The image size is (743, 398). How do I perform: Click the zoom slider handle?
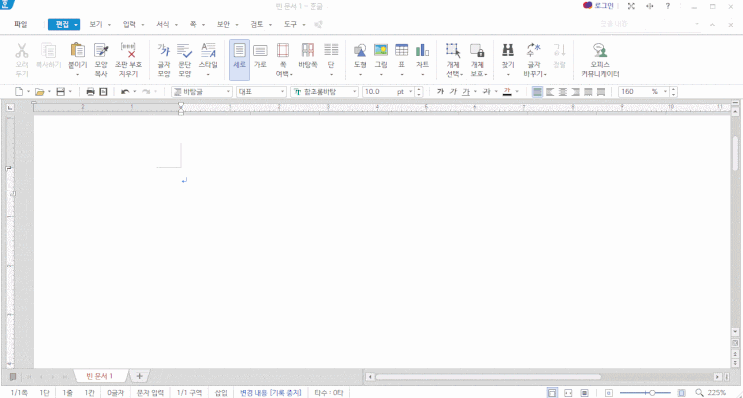[652, 393]
